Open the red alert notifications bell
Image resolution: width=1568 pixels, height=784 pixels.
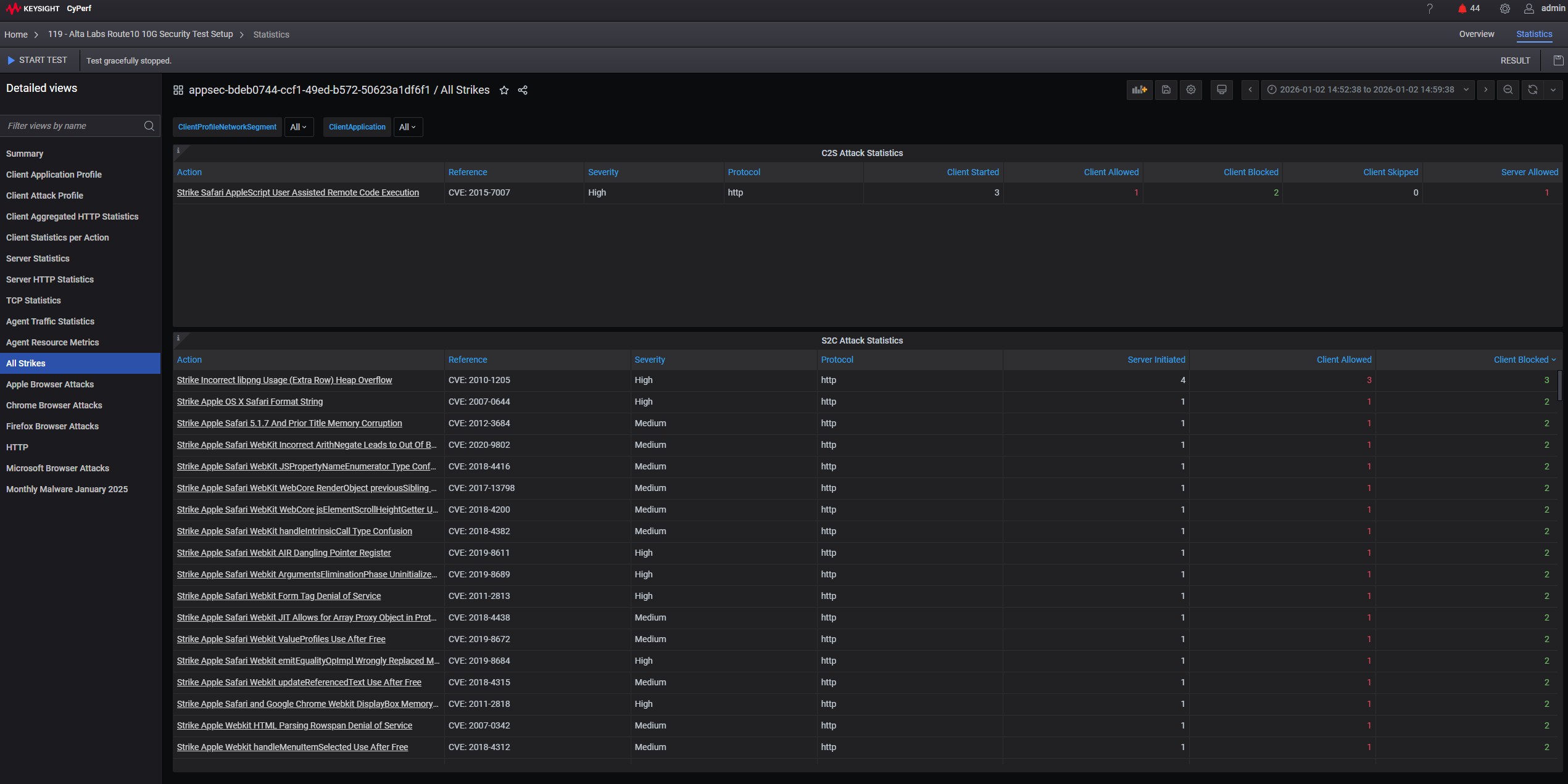[1462, 9]
